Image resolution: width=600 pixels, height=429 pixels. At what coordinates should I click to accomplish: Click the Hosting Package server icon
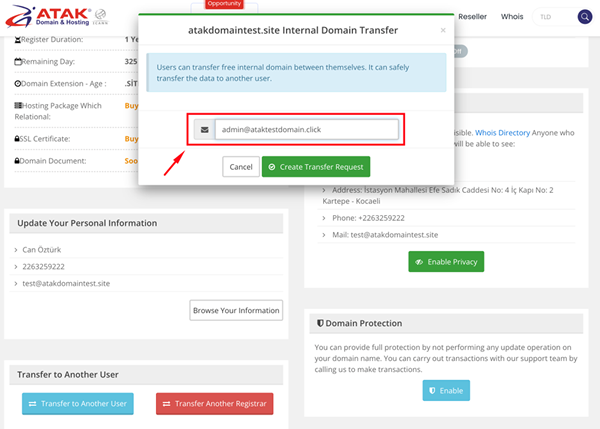(x=18, y=106)
